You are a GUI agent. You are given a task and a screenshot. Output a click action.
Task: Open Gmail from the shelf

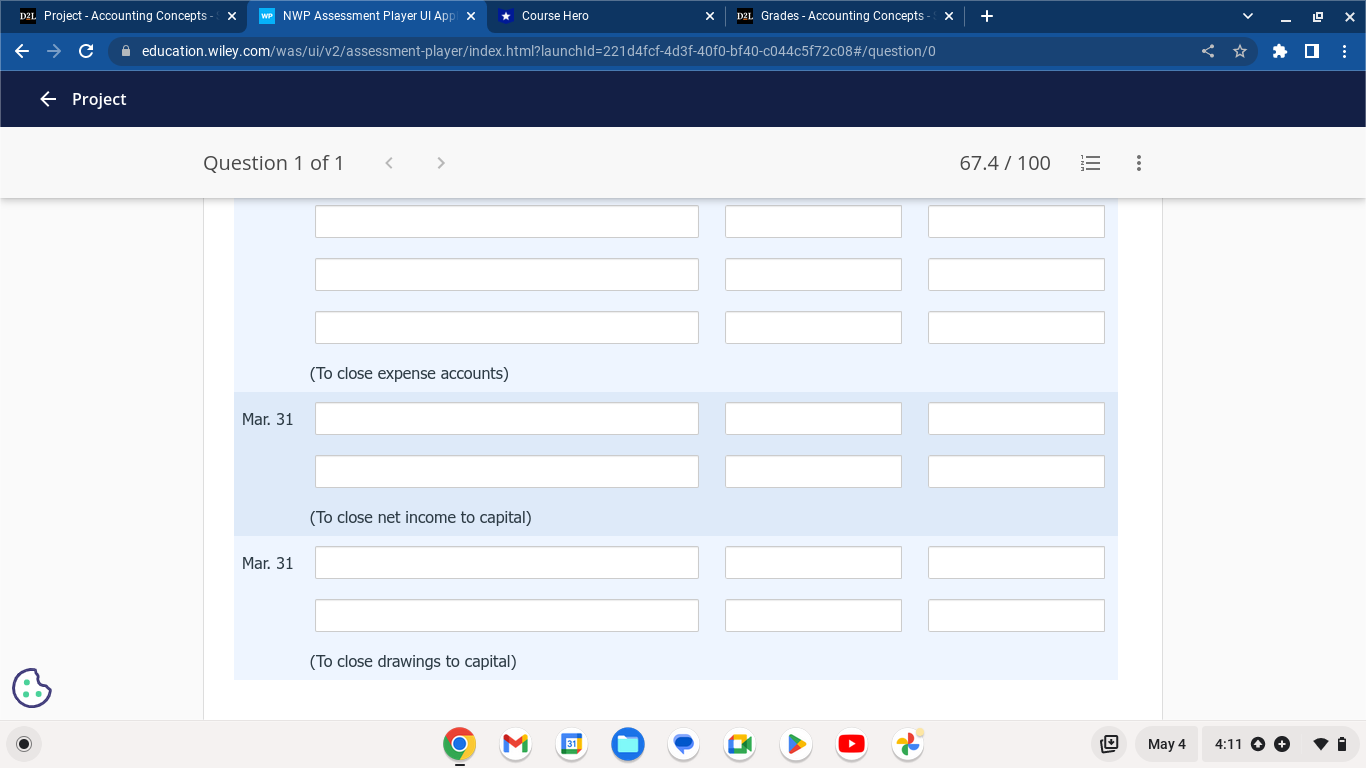click(514, 744)
